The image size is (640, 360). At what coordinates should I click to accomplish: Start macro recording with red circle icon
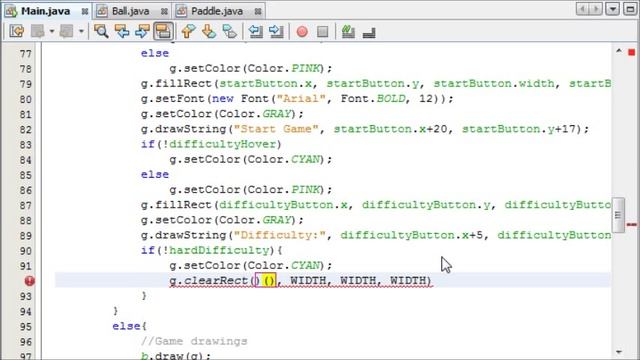(x=302, y=32)
